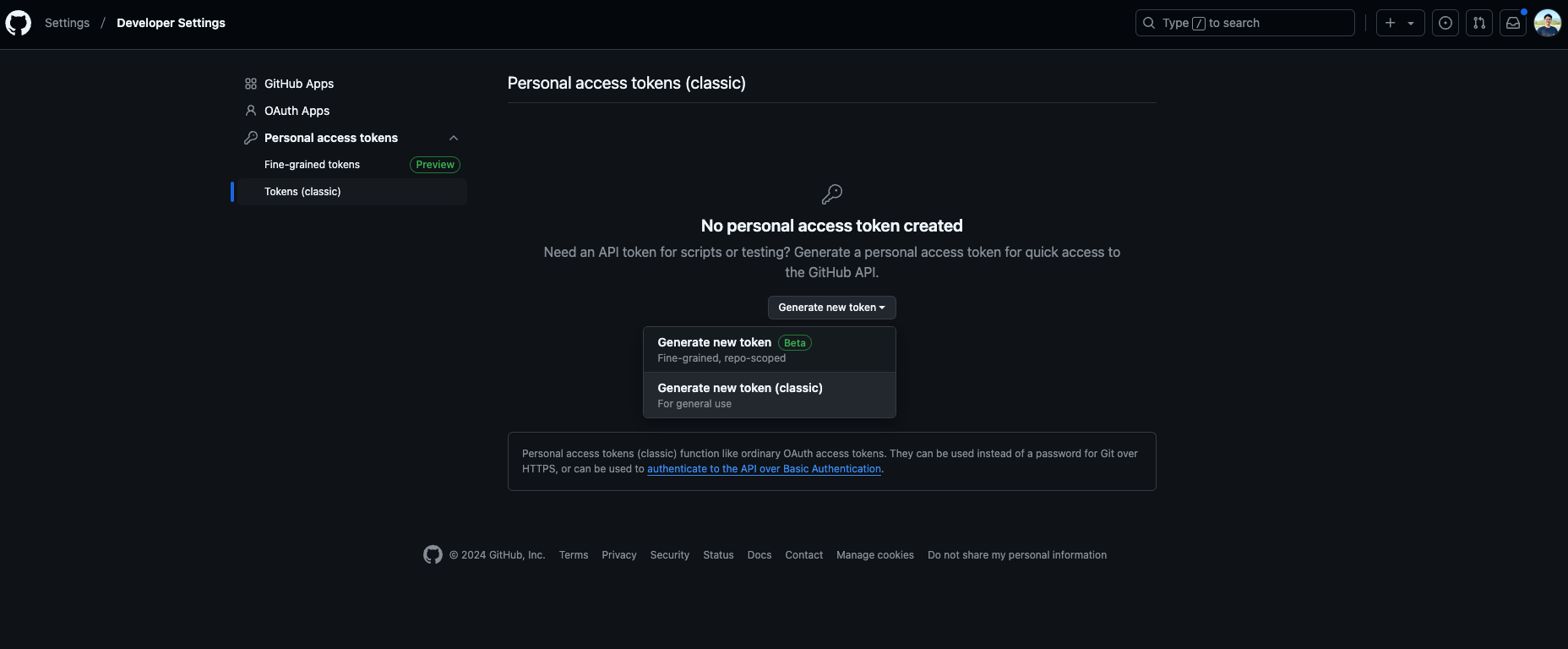The image size is (1568, 649).
Task: Open the Basic Authentication API link
Action: pyautogui.click(x=764, y=469)
